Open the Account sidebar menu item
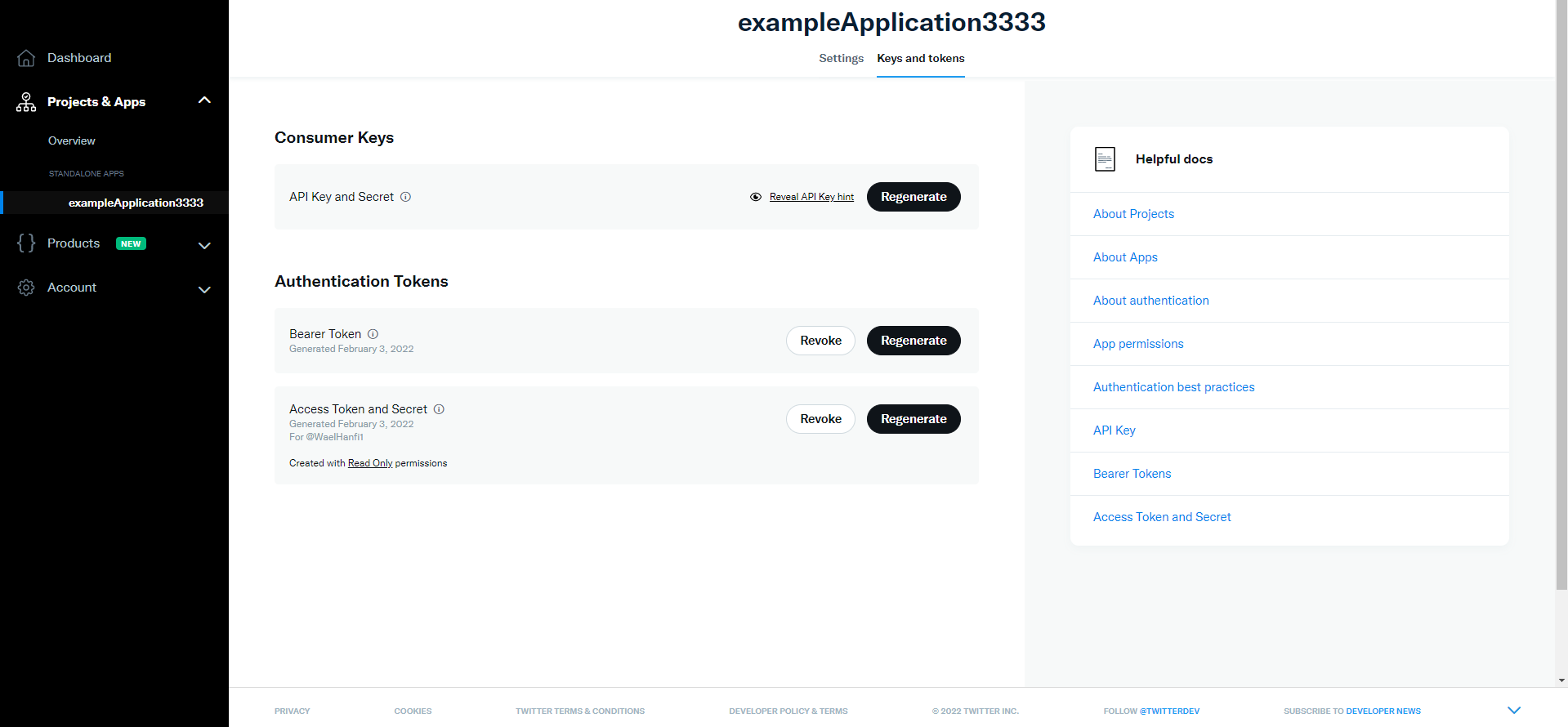The width and height of the screenshot is (1568, 727). coord(72,288)
